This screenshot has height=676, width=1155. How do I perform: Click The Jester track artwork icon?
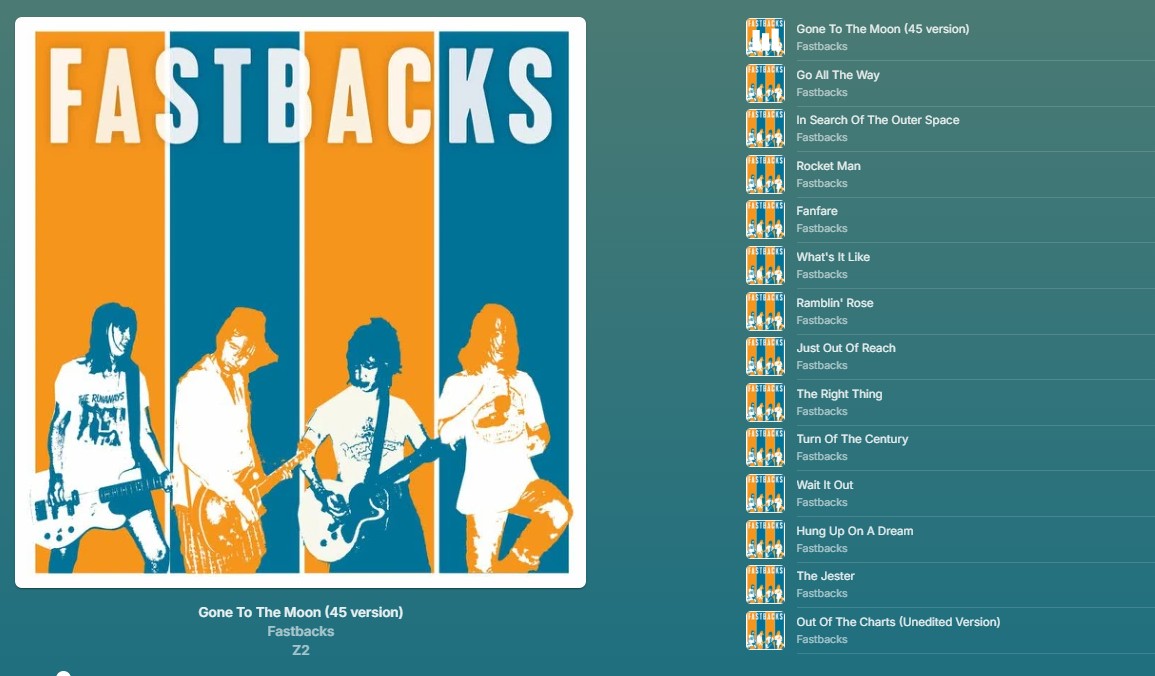coord(765,585)
